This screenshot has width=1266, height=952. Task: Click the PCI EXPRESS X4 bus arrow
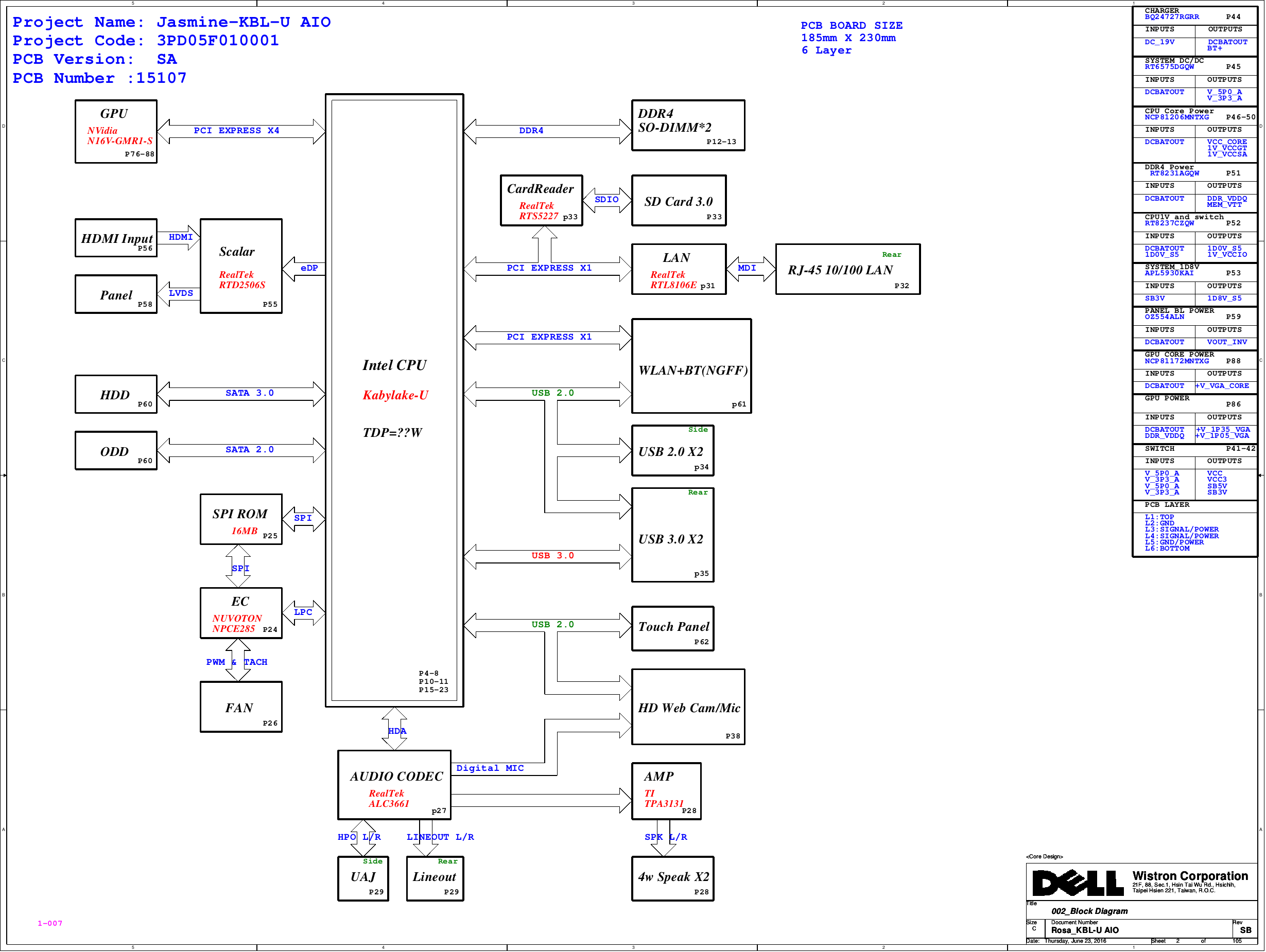240,131
